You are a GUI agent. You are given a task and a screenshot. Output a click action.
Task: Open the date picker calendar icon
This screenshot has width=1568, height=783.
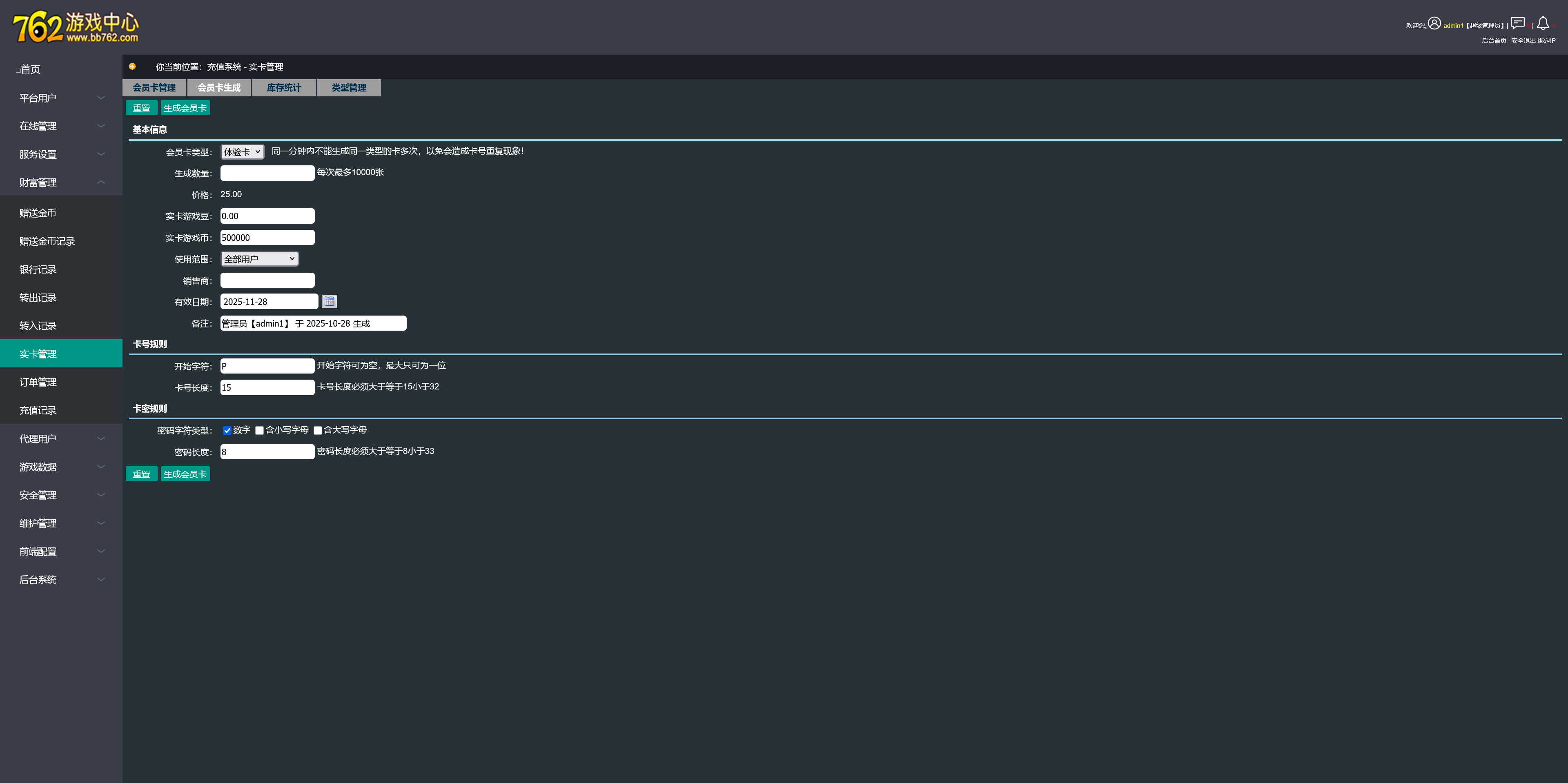(329, 301)
